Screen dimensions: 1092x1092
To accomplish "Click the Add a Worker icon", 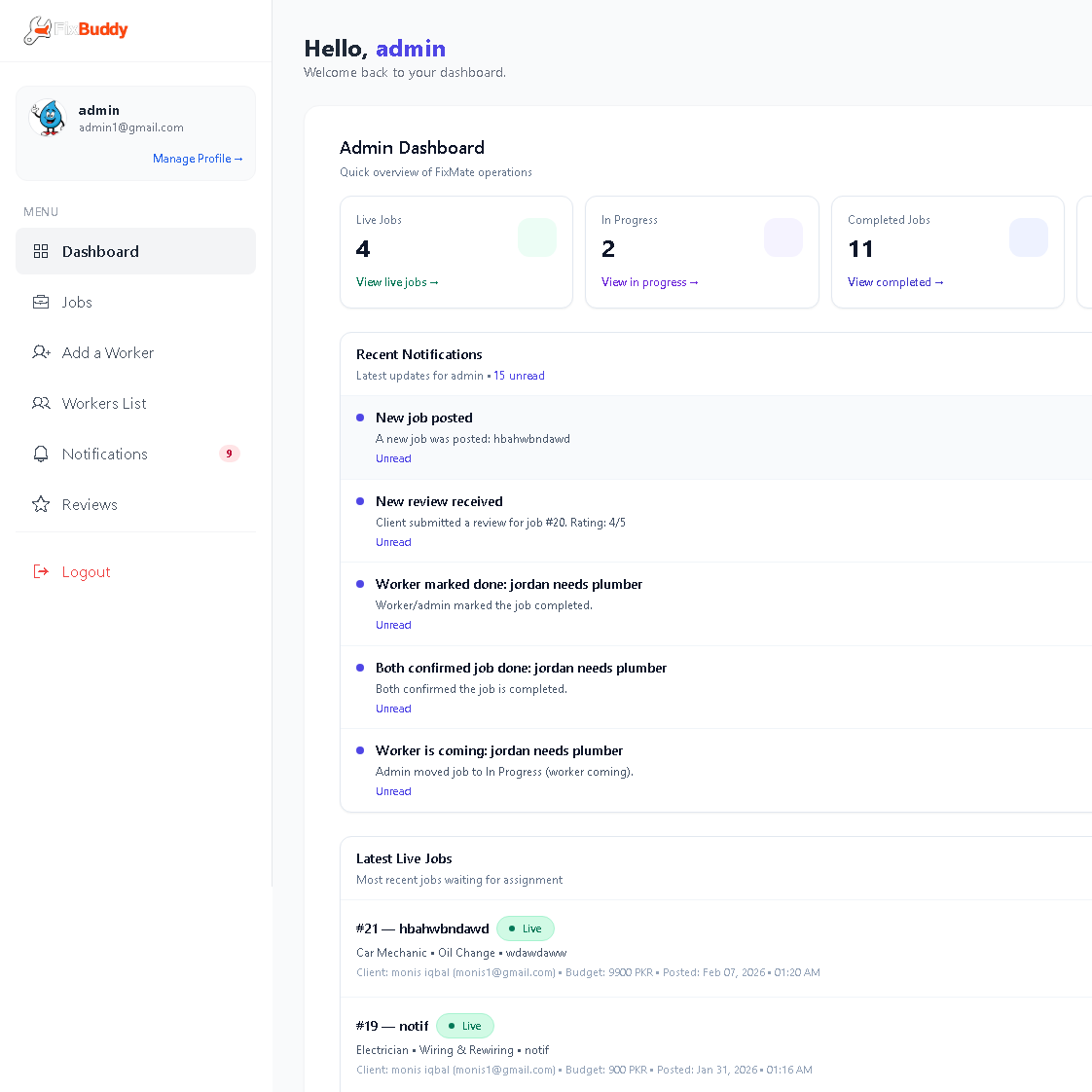I will (41, 352).
